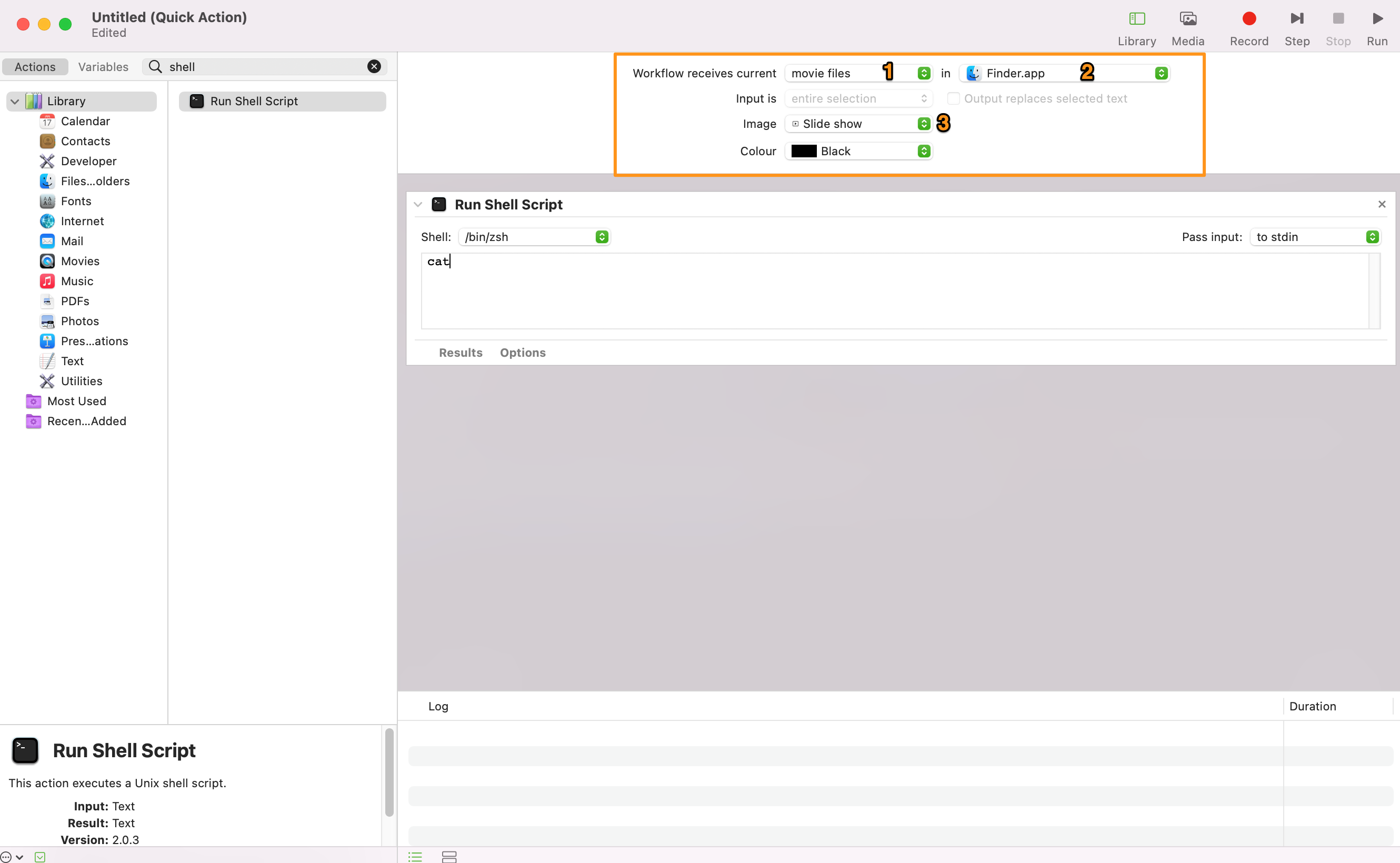The width and height of the screenshot is (1400, 863).
Task: Clear the shell search field
Action: click(374, 67)
